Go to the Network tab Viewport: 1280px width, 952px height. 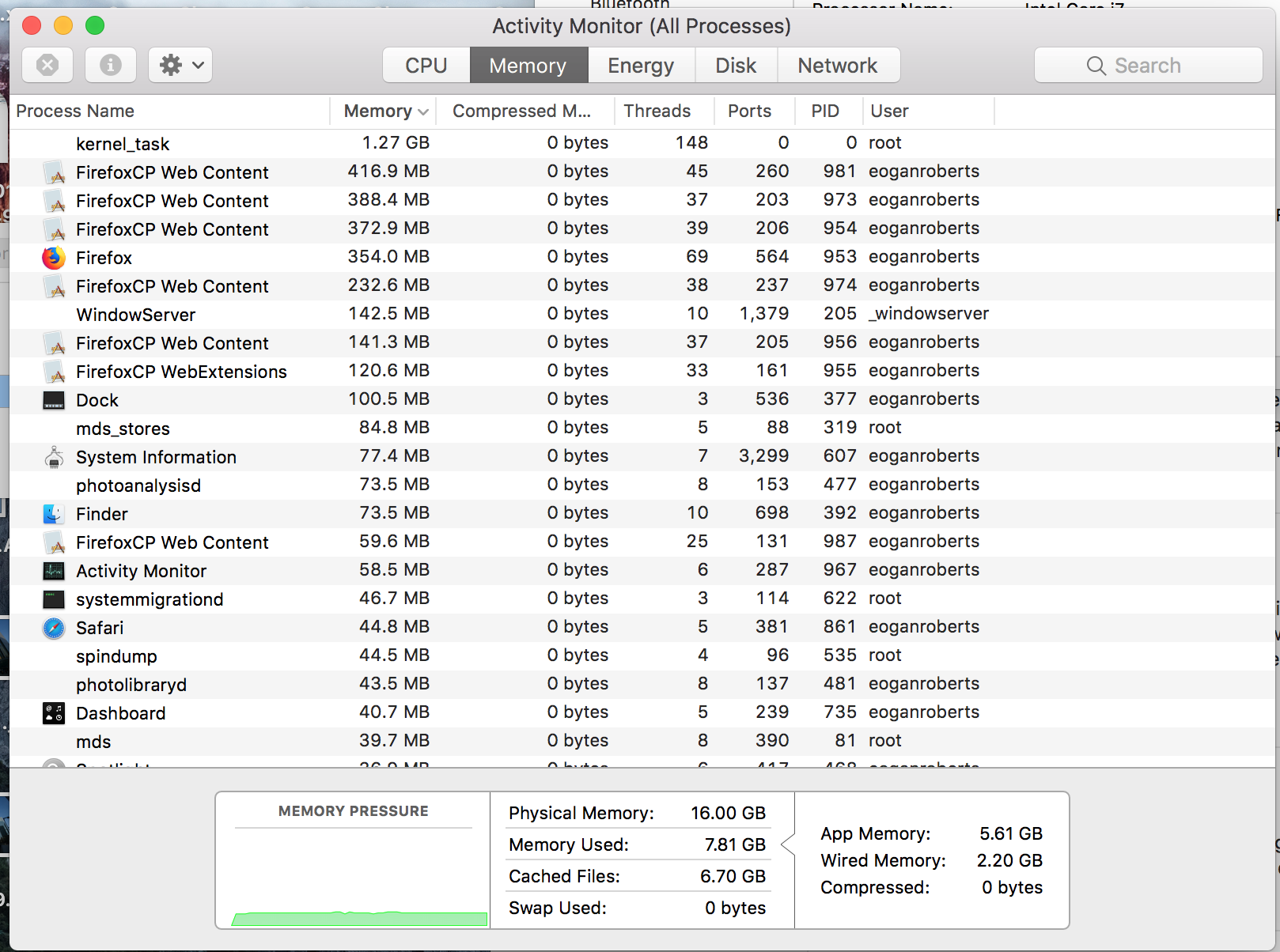tap(838, 65)
